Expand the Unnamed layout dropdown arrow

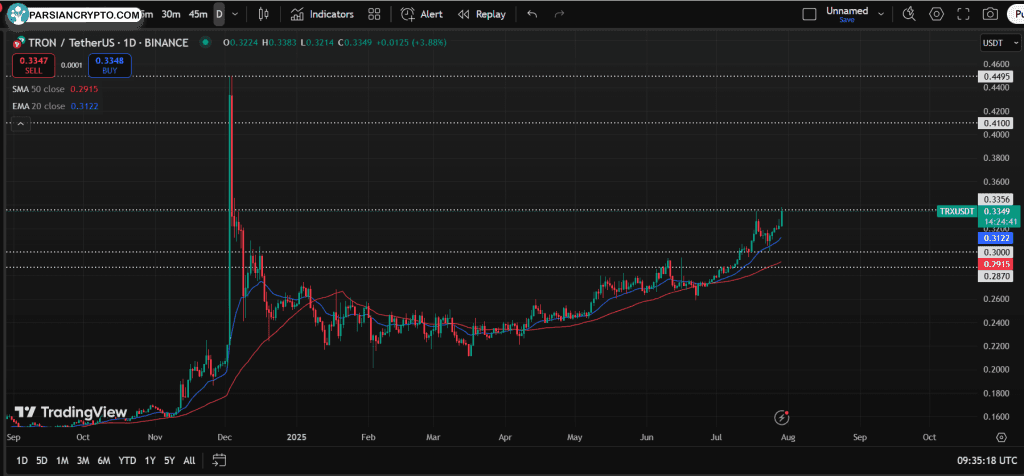coord(881,14)
